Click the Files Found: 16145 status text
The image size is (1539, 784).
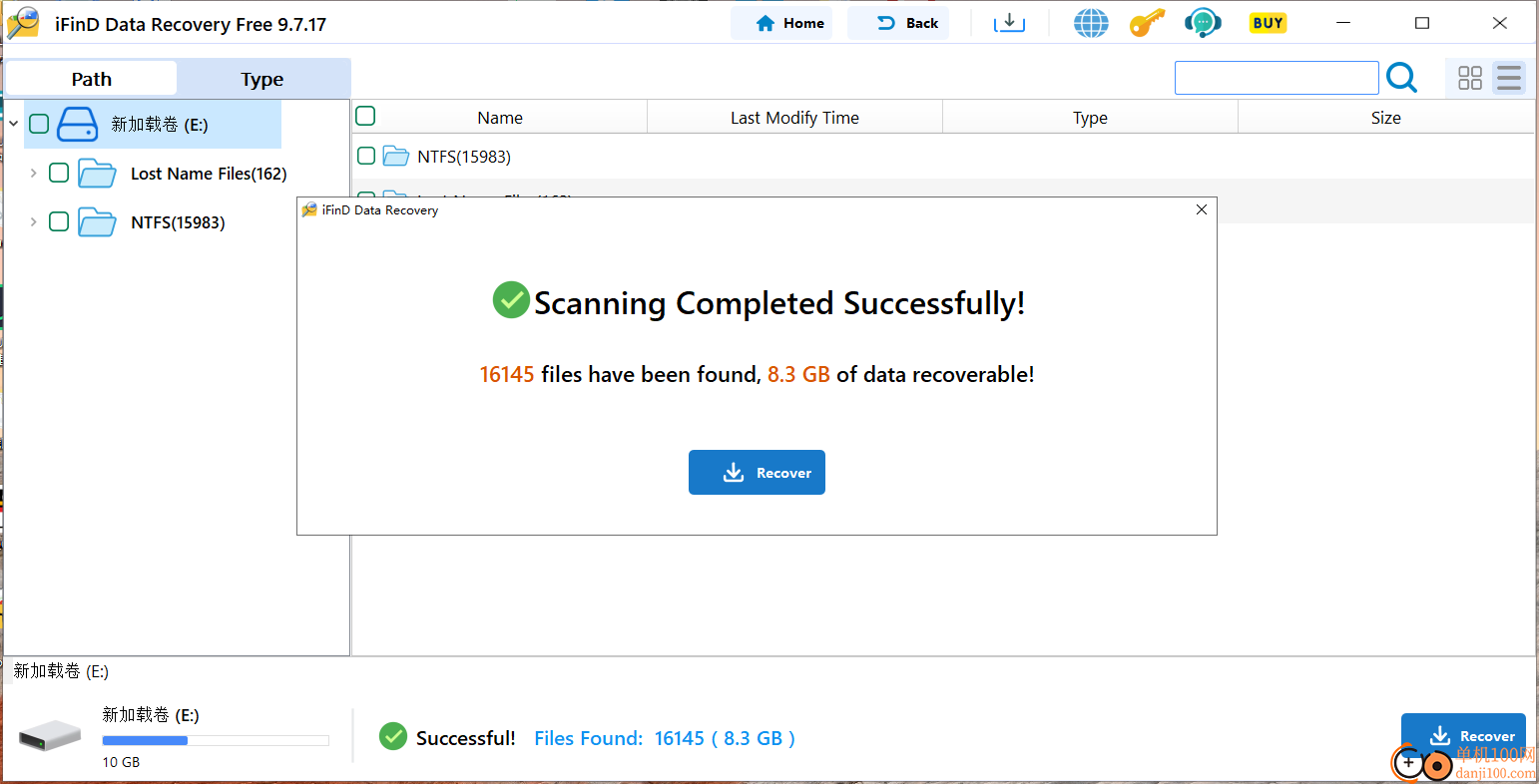pyautogui.click(x=665, y=738)
